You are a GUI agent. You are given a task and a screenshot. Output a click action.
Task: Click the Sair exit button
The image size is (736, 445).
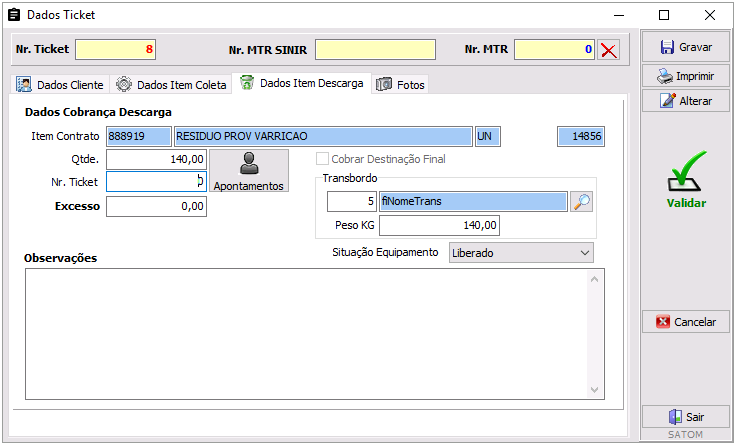(x=686, y=417)
